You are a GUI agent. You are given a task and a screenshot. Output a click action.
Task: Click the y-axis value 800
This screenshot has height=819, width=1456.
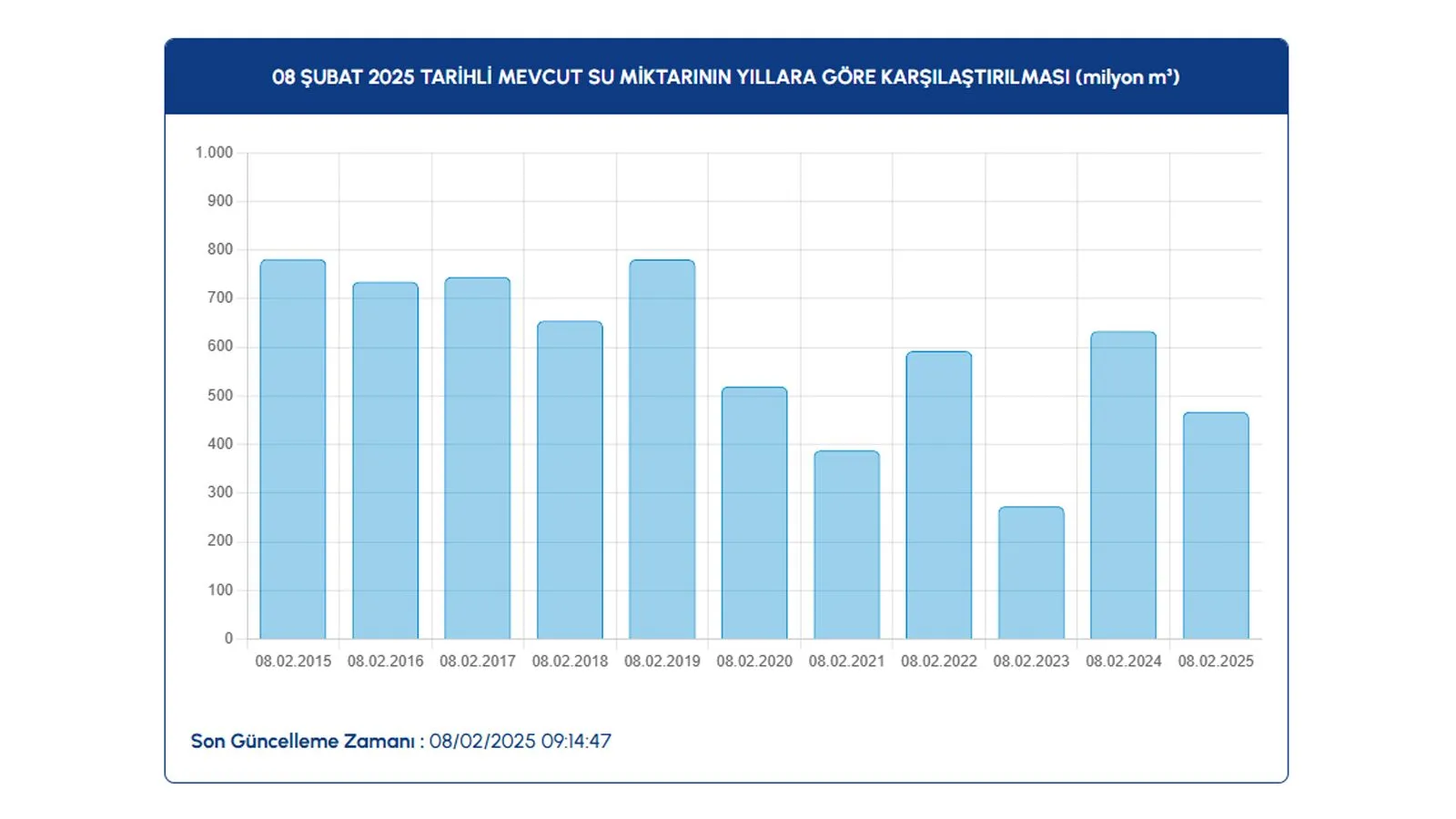[220, 249]
